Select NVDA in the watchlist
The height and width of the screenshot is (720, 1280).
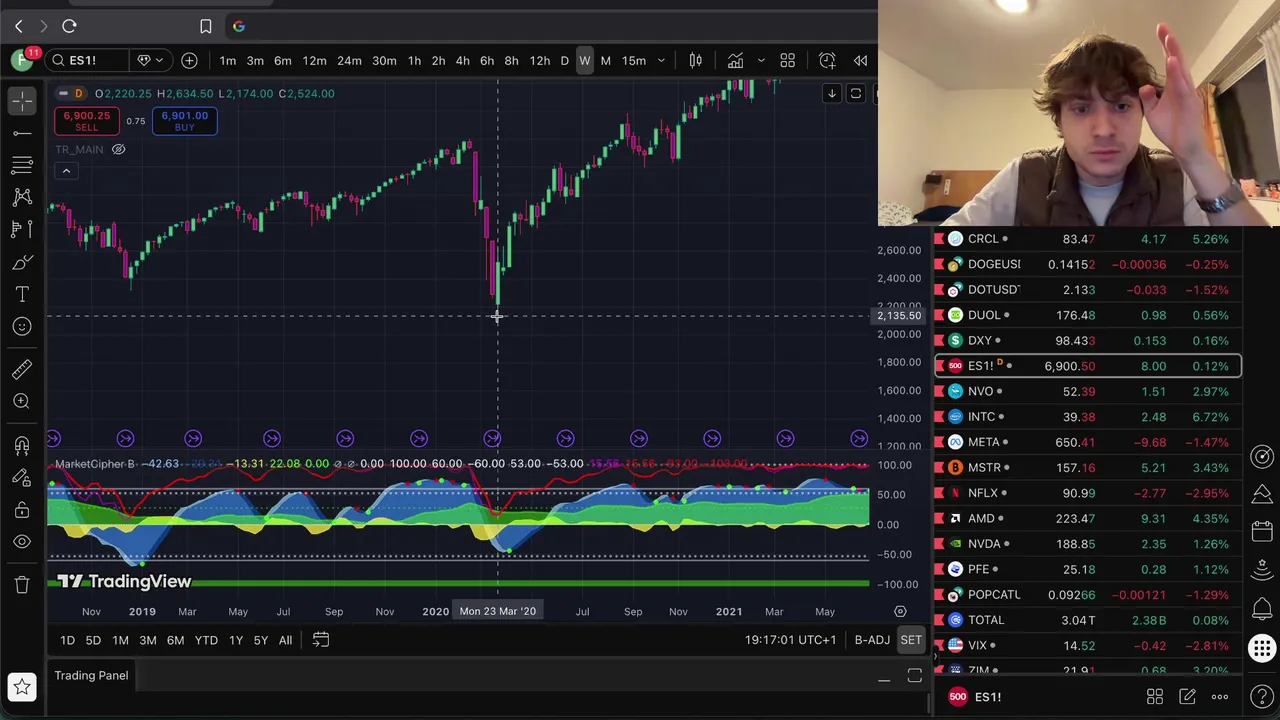[1088, 544]
